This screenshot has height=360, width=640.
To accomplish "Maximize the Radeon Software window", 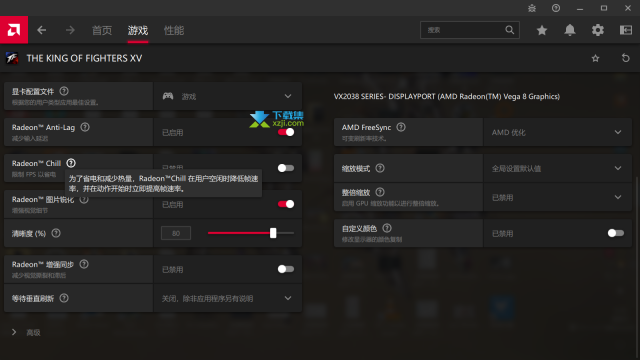I will [604, 8].
